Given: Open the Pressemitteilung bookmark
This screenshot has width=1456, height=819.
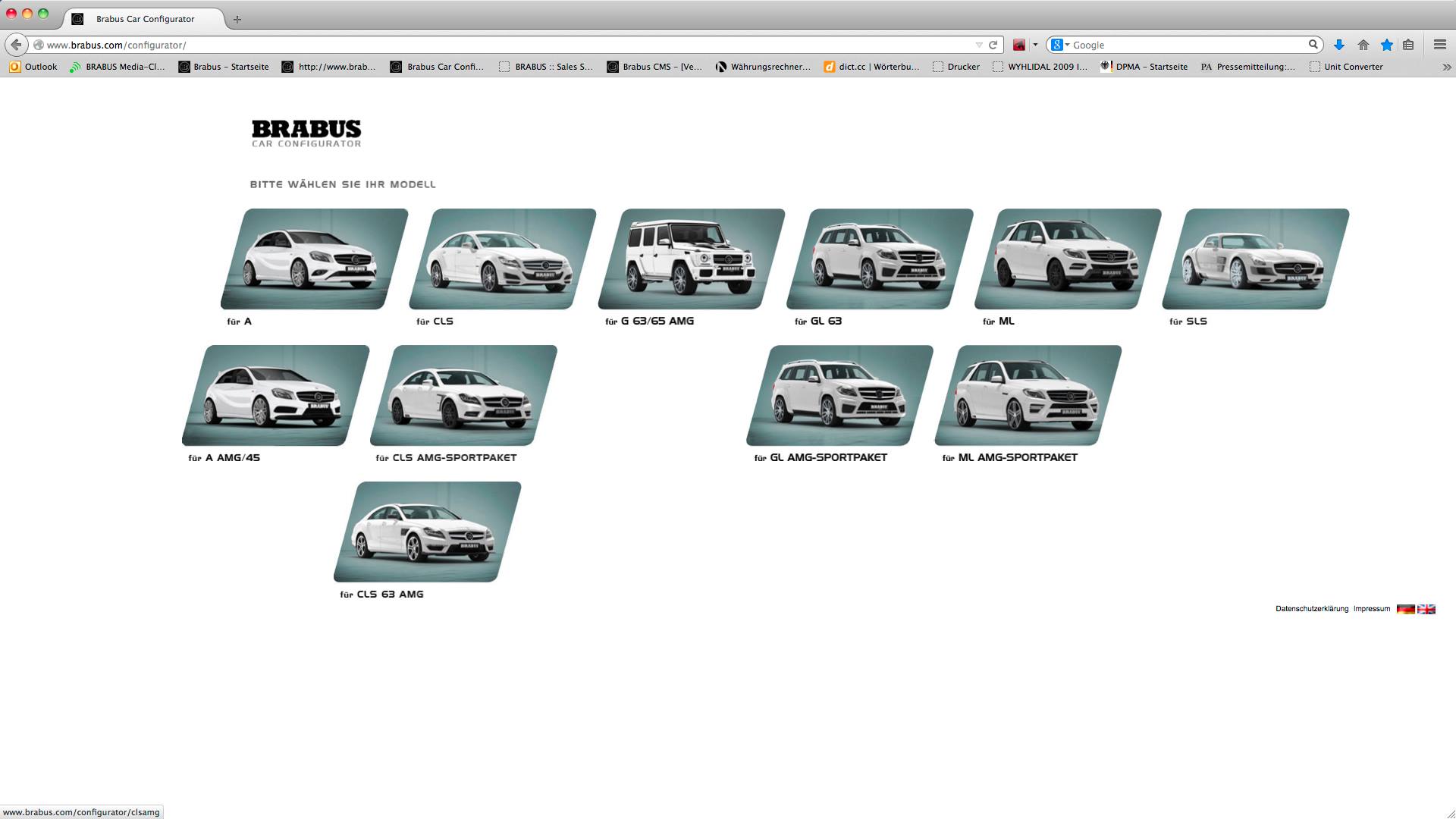Looking at the screenshot, I should coord(1248,67).
